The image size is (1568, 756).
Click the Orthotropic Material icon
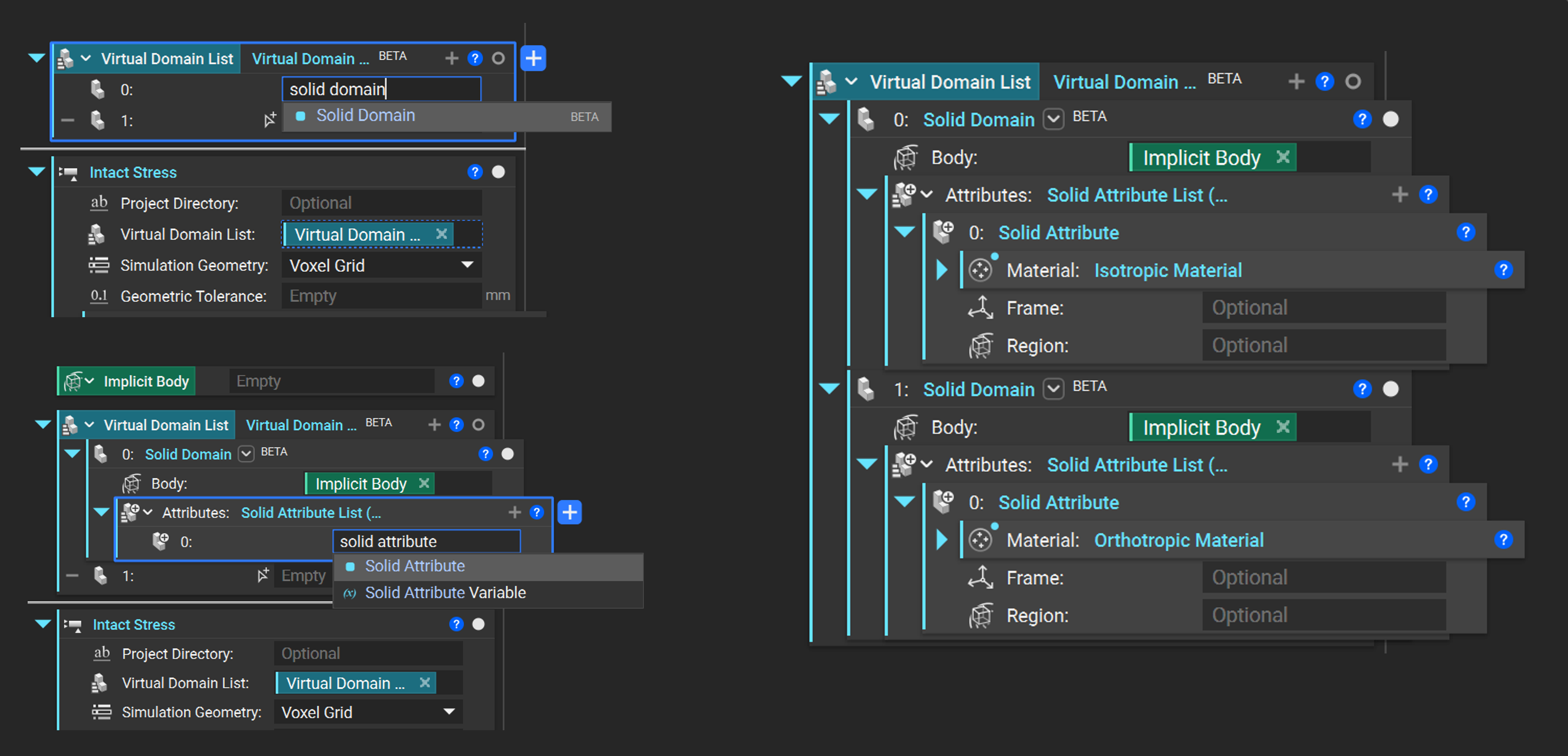pyautogui.click(x=981, y=539)
